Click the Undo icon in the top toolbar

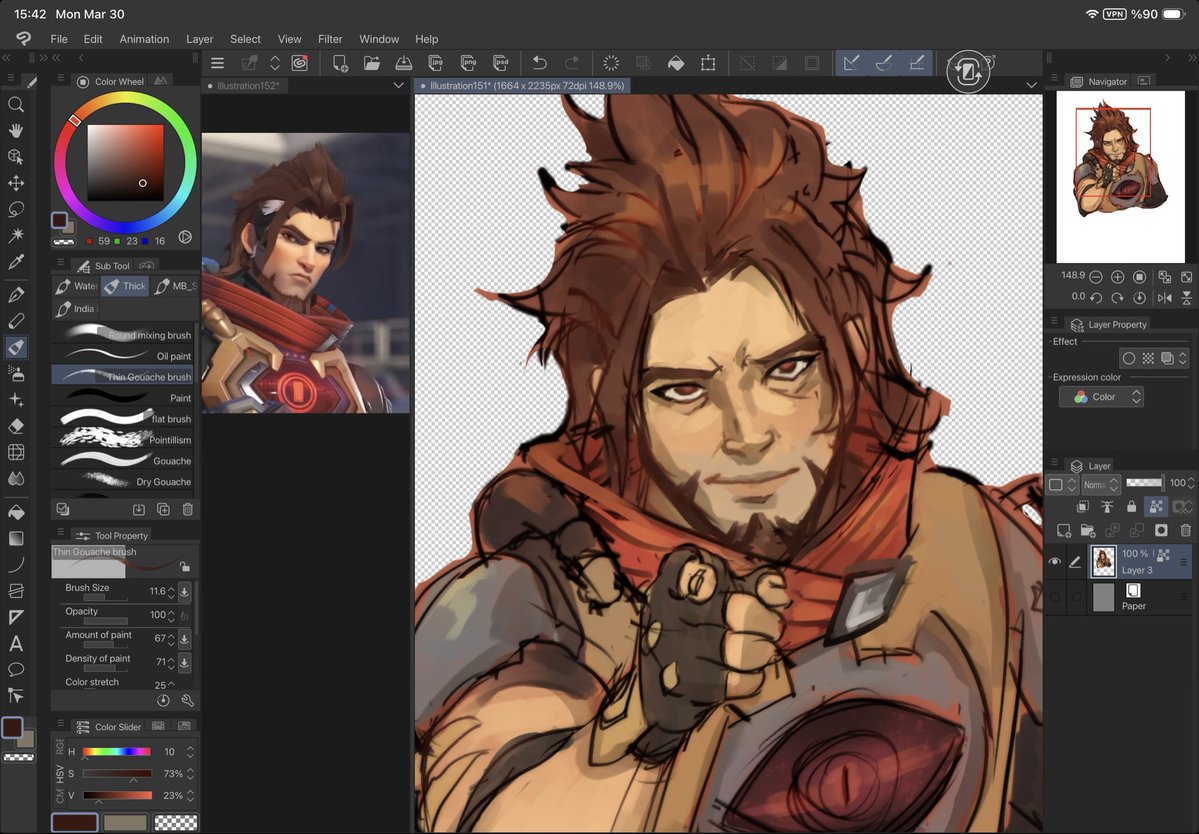tap(540, 62)
